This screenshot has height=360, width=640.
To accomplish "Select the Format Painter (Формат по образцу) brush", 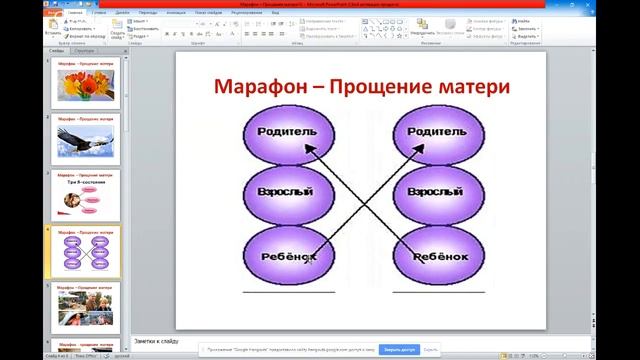I will 84,36.
